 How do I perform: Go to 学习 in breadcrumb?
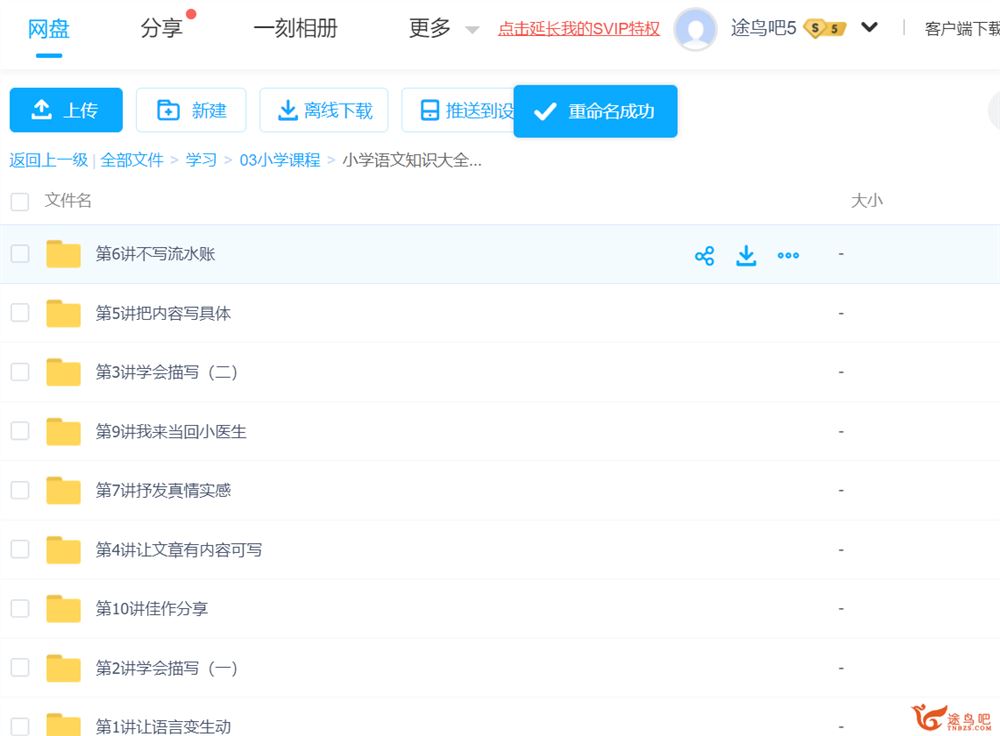point(201,160)
